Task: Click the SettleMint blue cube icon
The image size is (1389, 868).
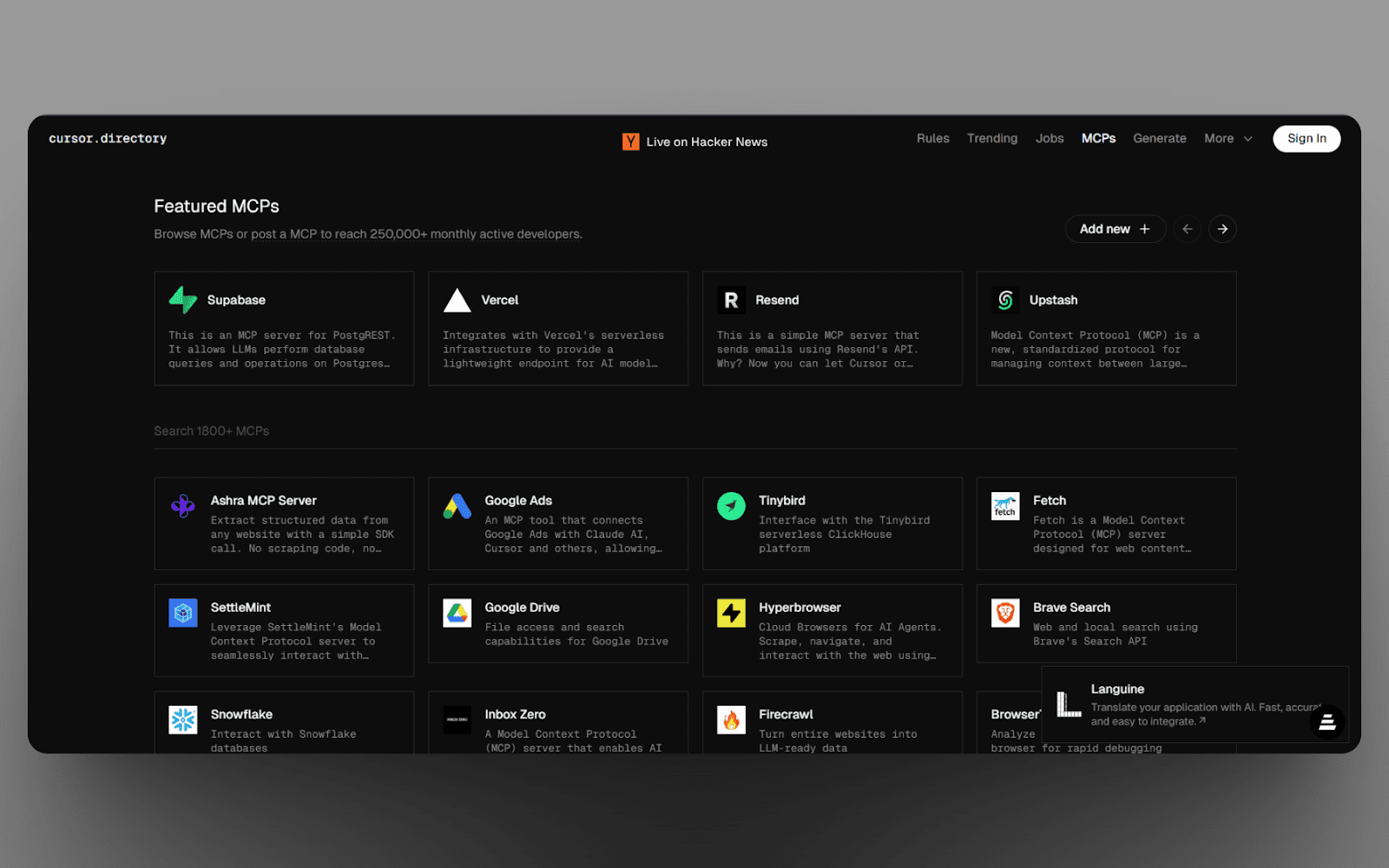Action: (x=183, y=613)
